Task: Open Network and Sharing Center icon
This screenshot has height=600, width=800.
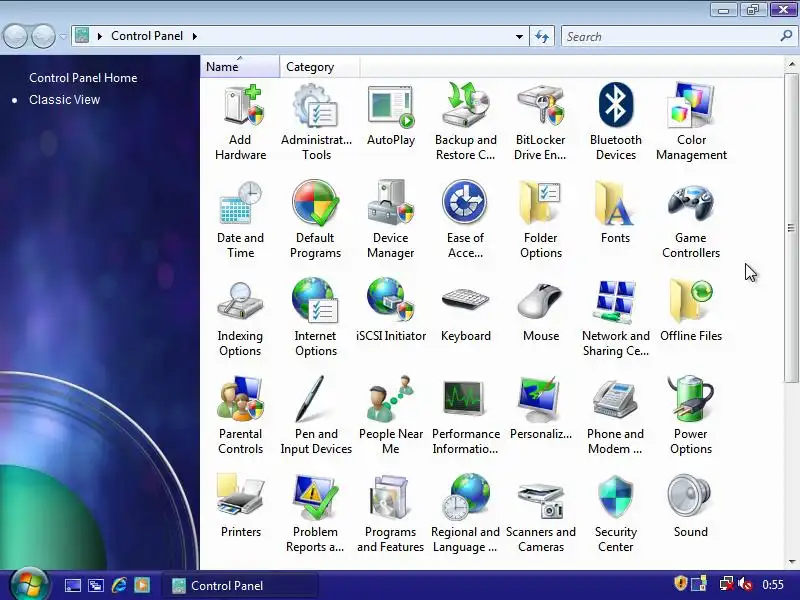Action: [616, 318]
